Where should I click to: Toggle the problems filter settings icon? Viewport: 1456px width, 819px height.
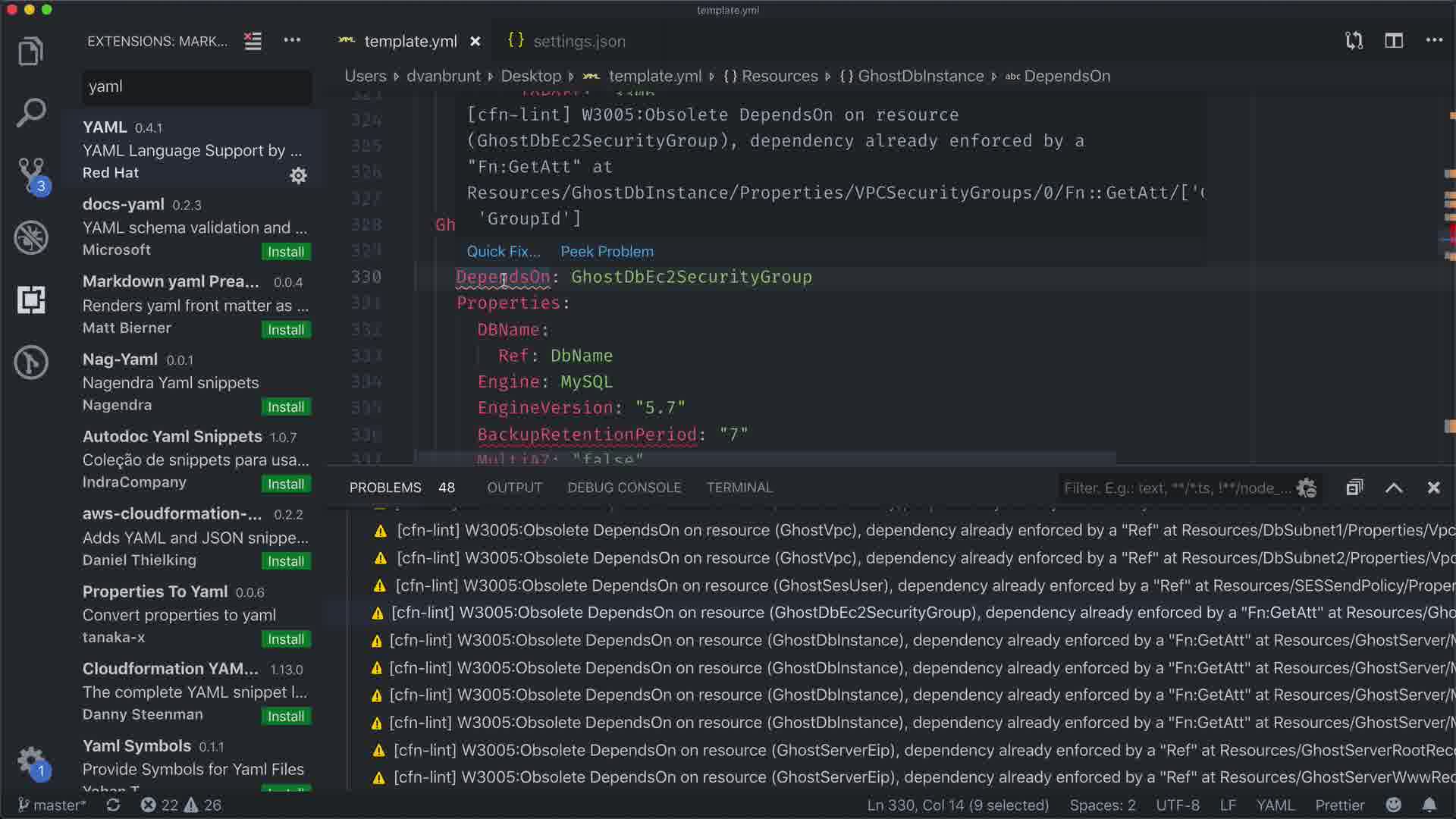[x=1306, y=488]
